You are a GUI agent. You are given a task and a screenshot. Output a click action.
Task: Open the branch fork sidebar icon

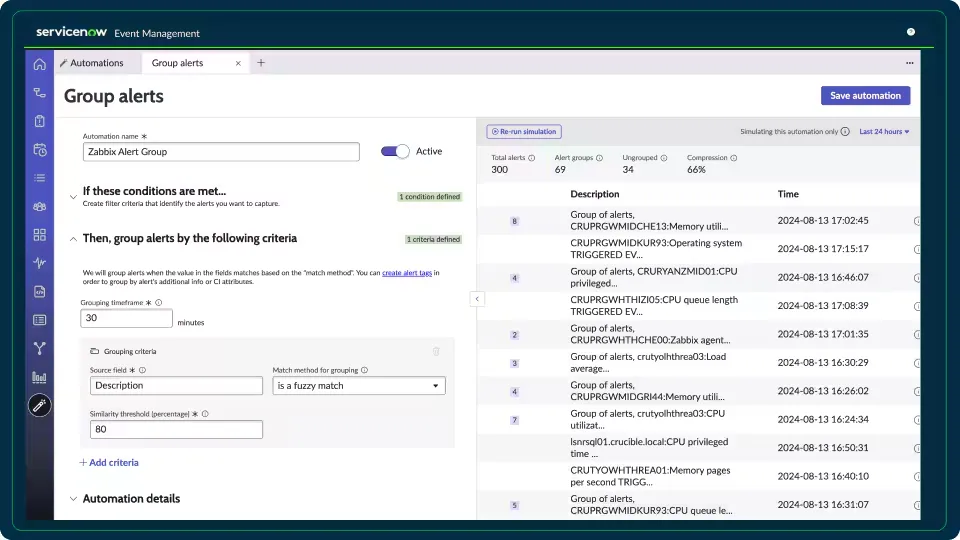point(39,348)
